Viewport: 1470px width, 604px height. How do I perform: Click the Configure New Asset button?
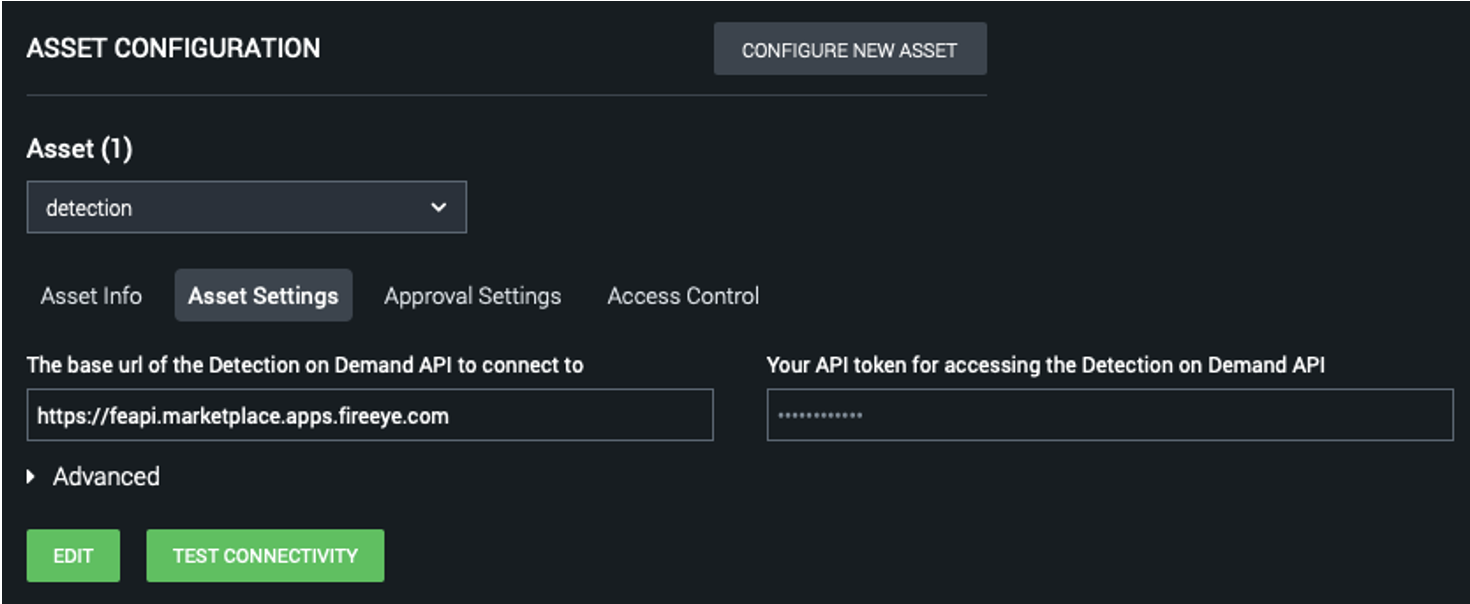pos(849,50)
